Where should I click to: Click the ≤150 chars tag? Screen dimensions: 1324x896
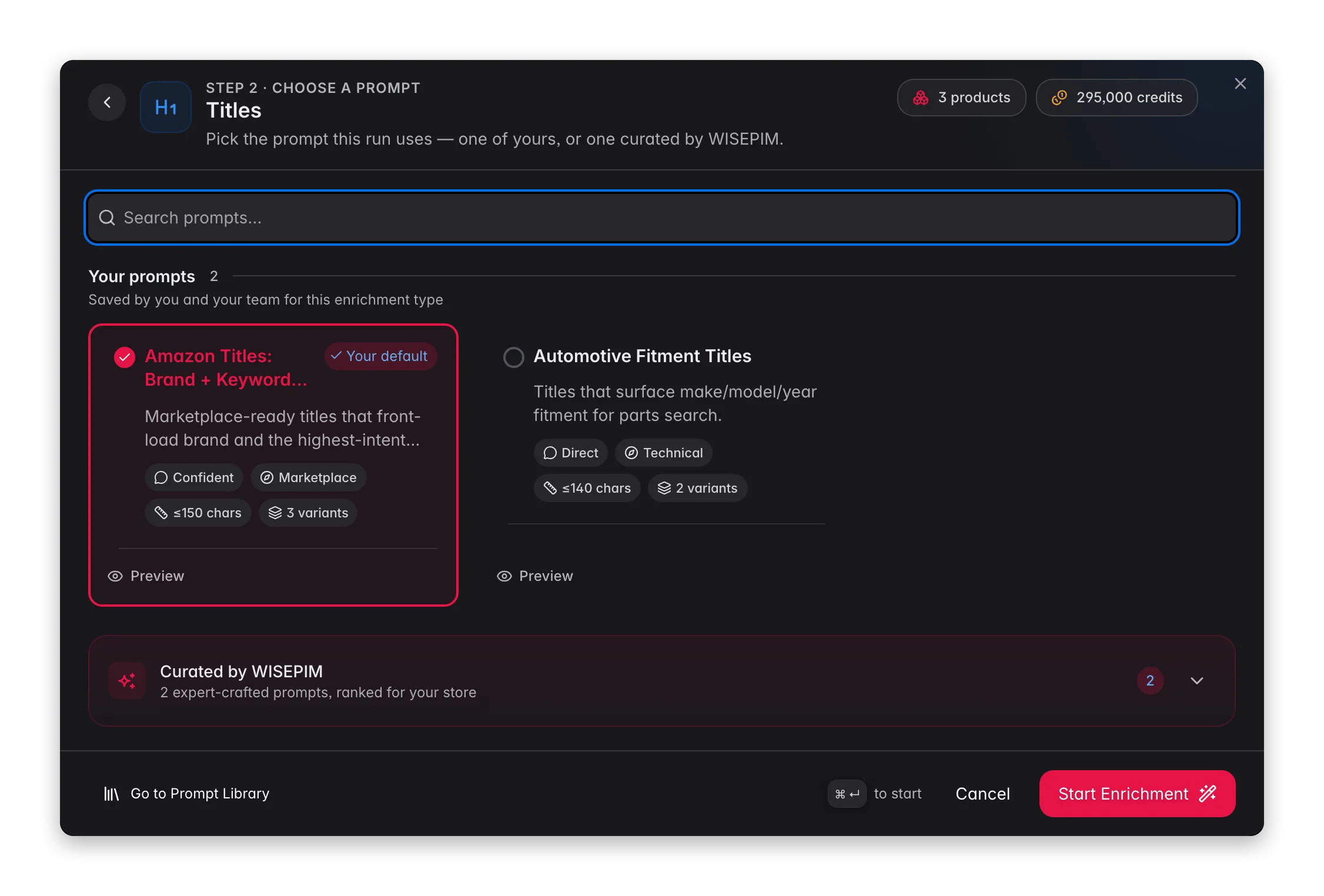pos(198,513)
